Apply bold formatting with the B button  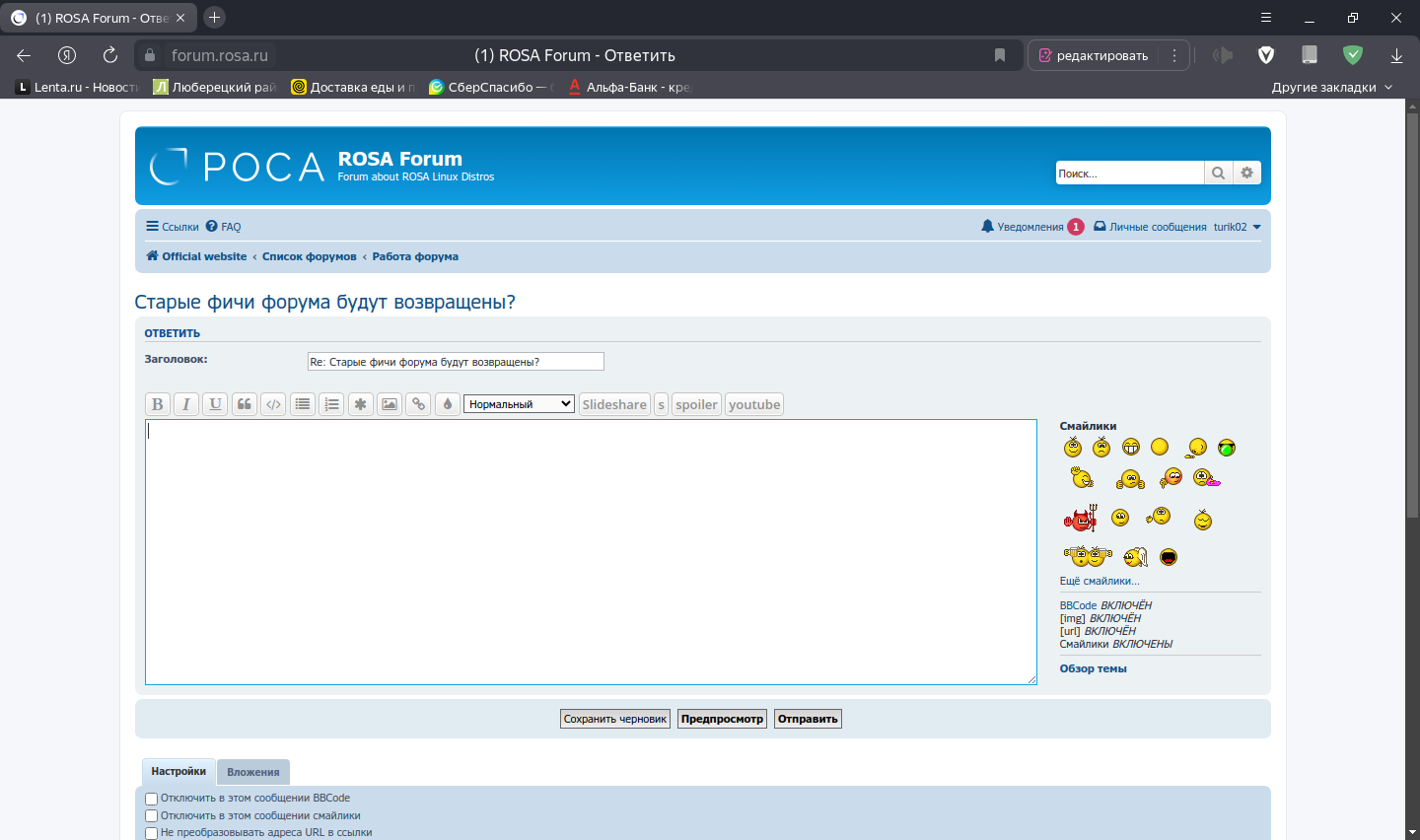tap(157, 404)
